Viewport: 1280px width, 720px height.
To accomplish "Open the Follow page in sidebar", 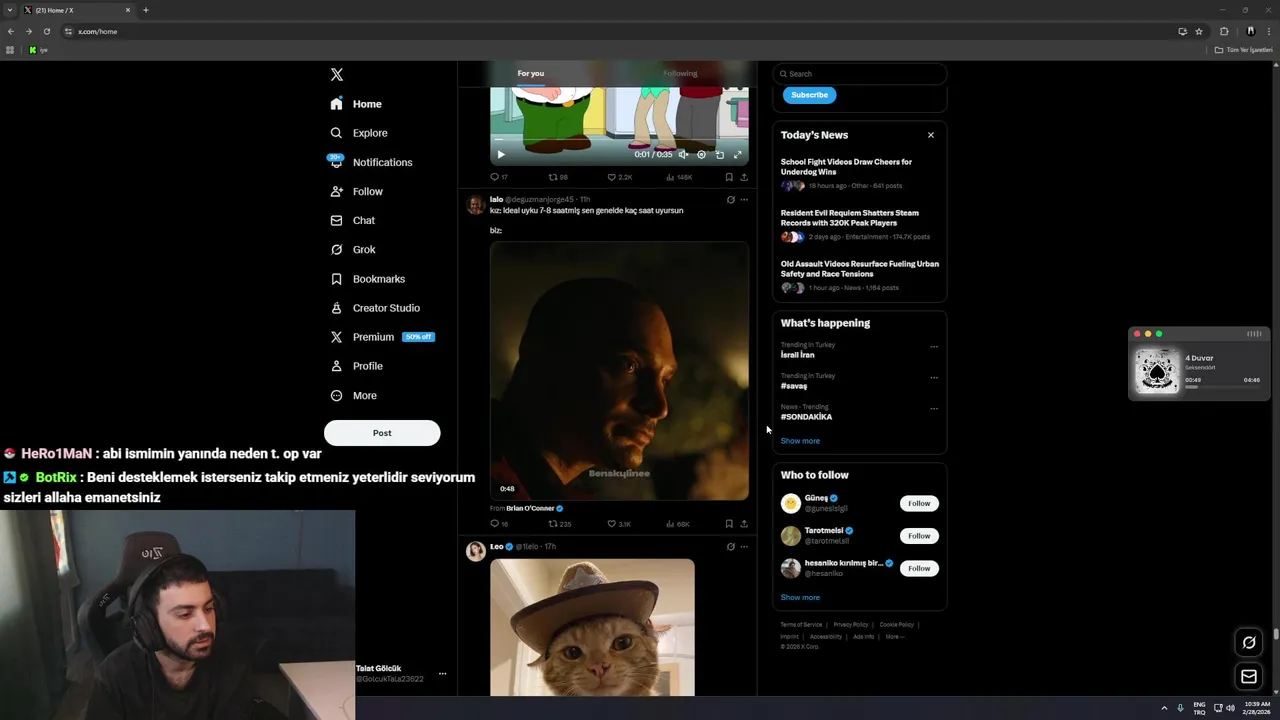I will pyautogui.click(x=357, y=191).
